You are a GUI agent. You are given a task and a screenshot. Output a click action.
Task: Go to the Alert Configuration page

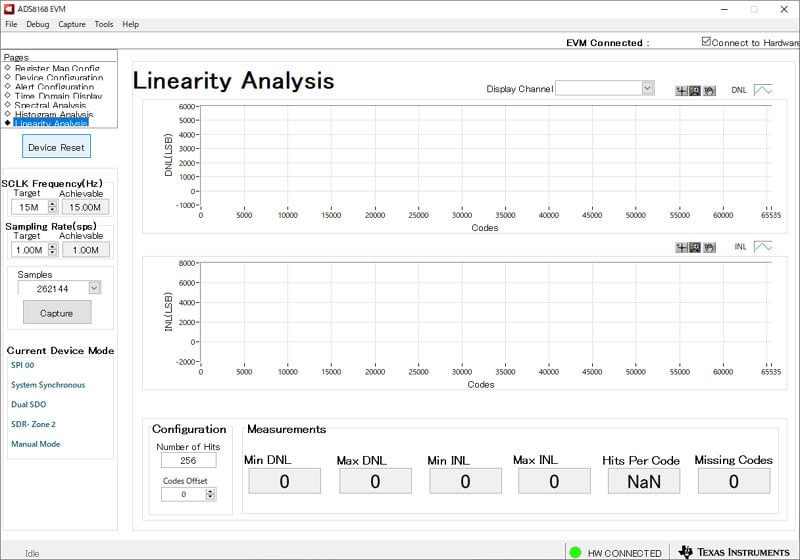pyautogui.click(x=54, y=86)
